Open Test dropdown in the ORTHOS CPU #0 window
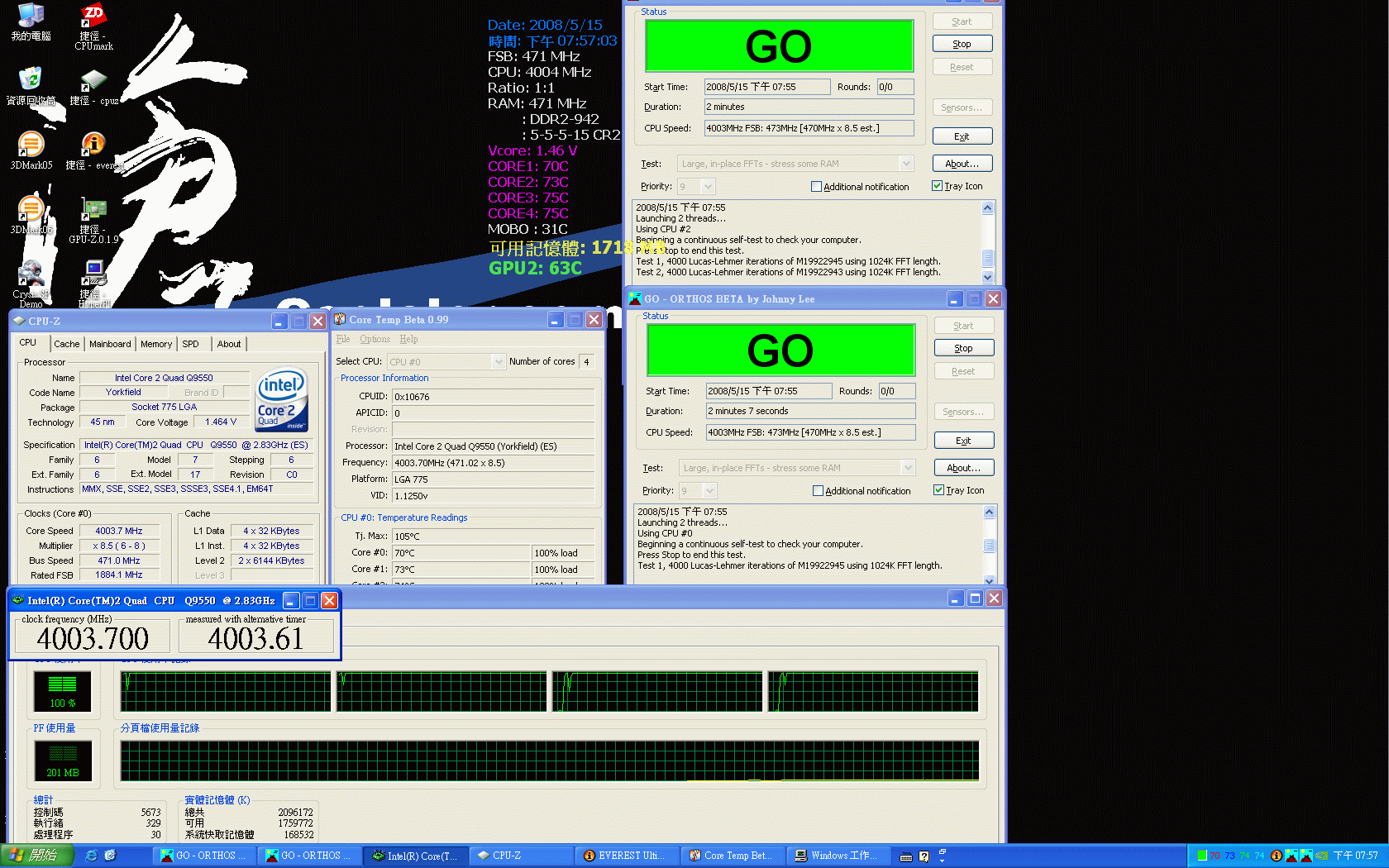The width and height of the screenshot is (1389, 868). [797, 468]
